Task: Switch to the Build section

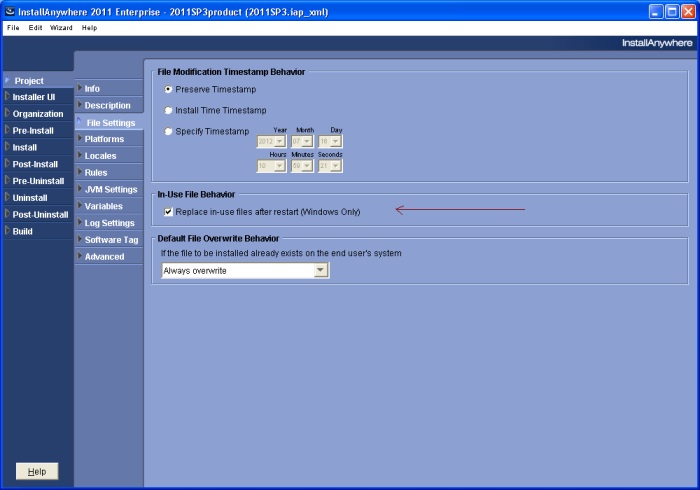Action: click(38, 231)
